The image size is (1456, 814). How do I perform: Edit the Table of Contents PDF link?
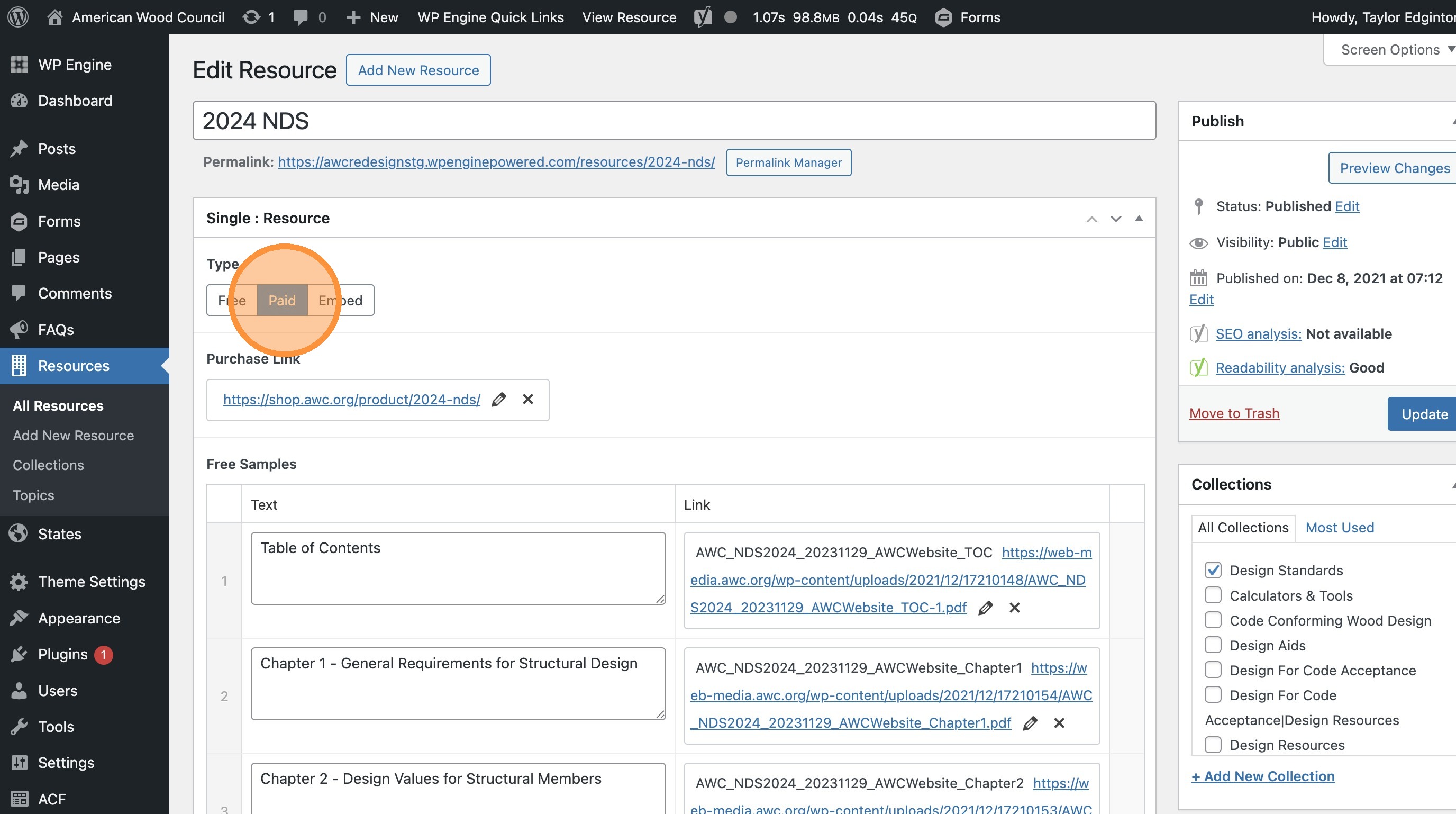(x=985, y=608)
